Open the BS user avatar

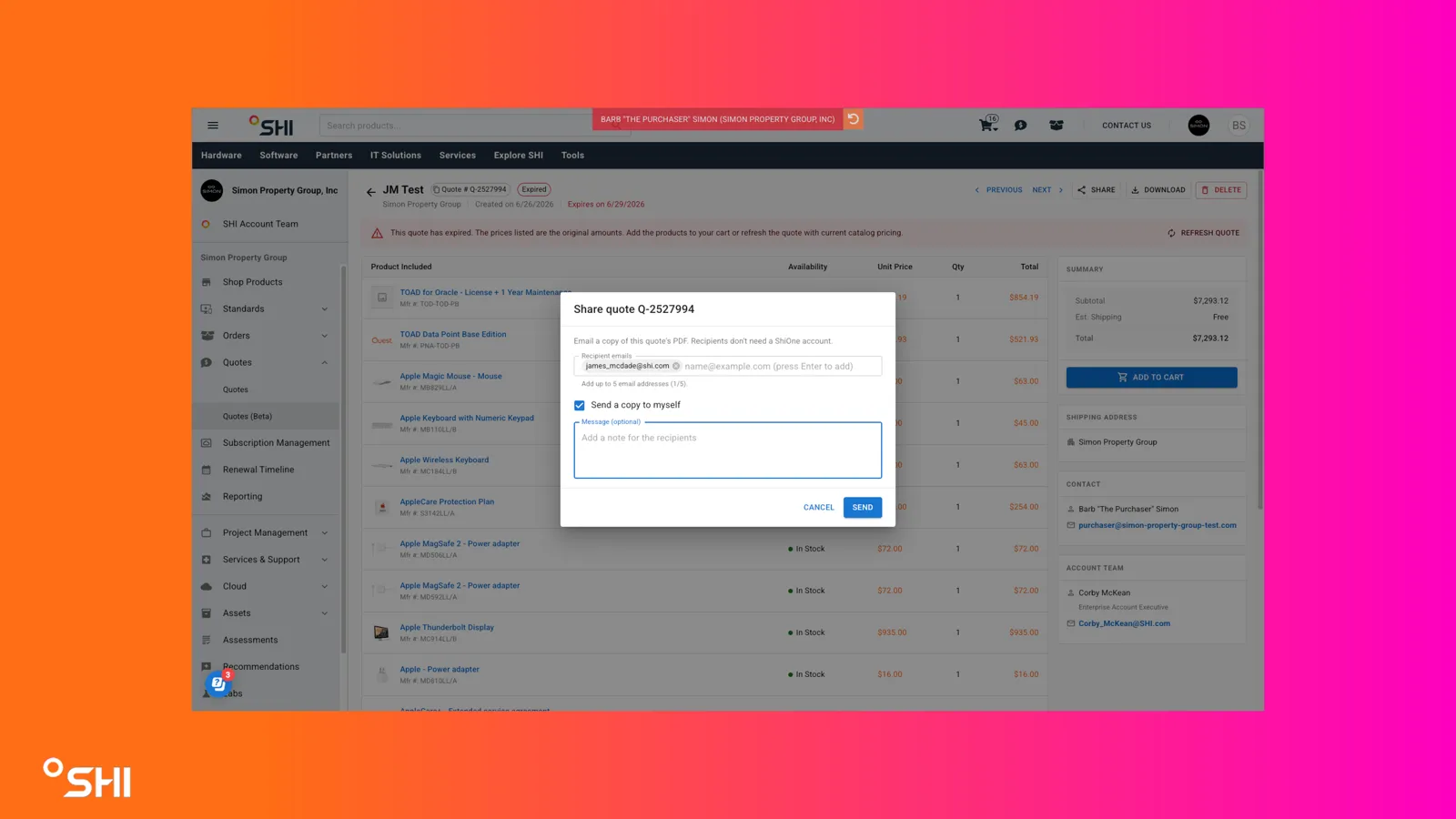click(1239, 126)
